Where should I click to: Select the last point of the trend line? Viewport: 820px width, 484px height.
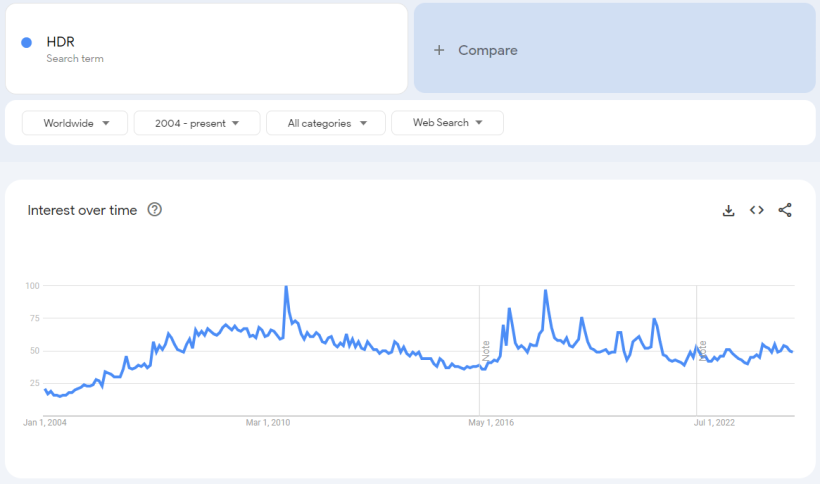point(792,351)
